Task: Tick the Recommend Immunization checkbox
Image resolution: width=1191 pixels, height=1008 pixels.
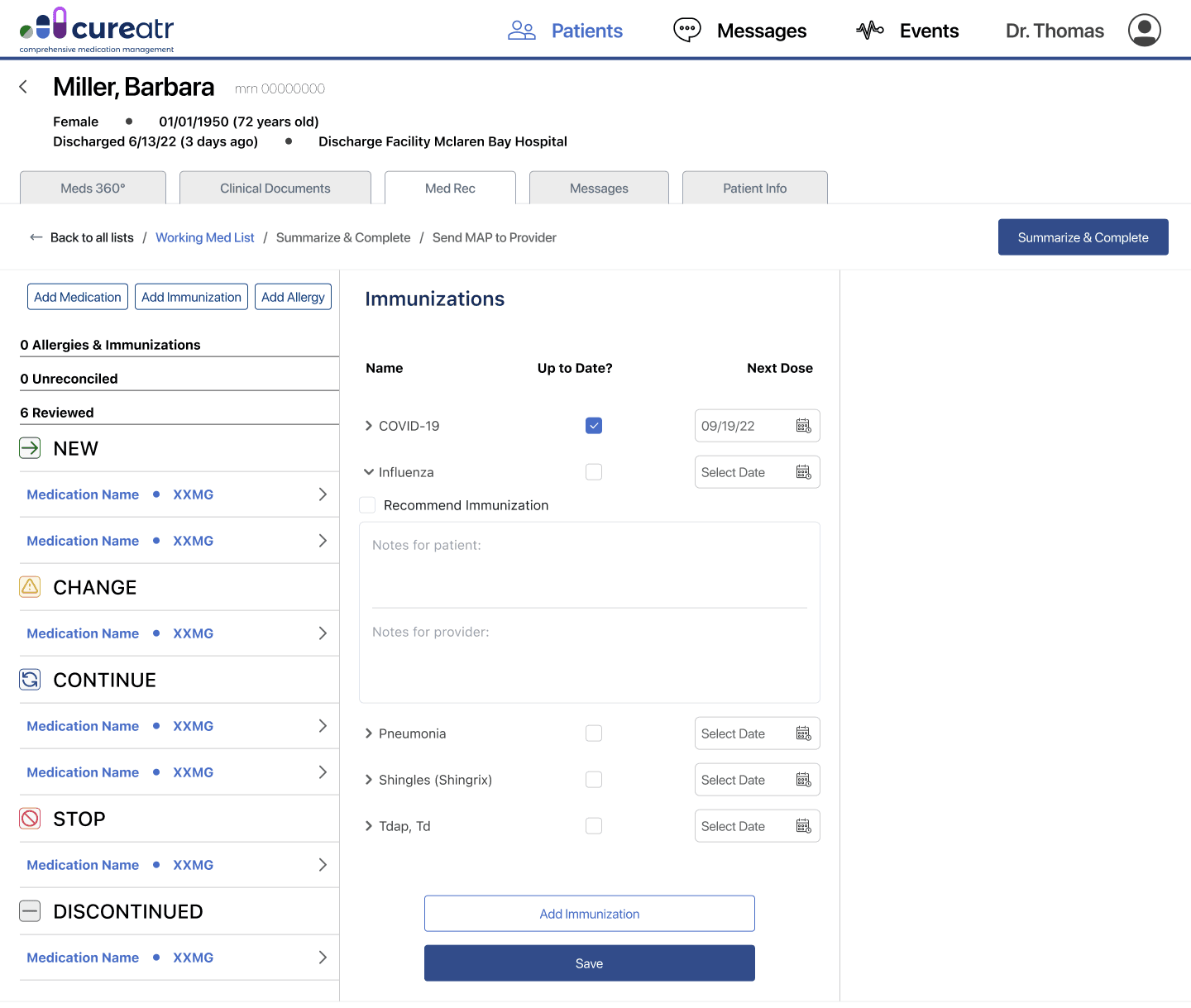Action: pos(368,505)
